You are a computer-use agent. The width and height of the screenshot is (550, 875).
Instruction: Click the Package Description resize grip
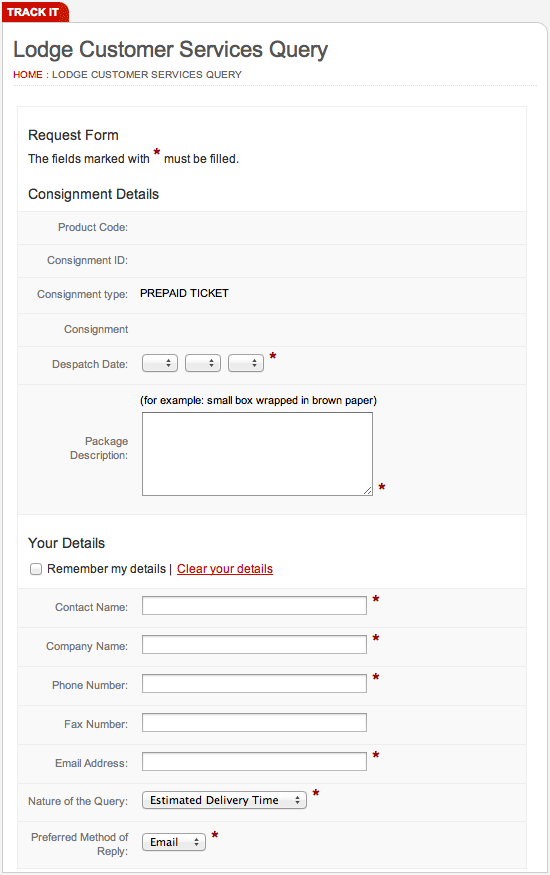[x=368, y=491]
